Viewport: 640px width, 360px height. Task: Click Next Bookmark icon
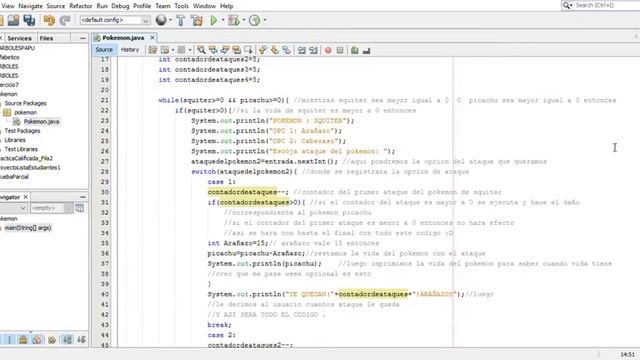[x=275, y=50]
